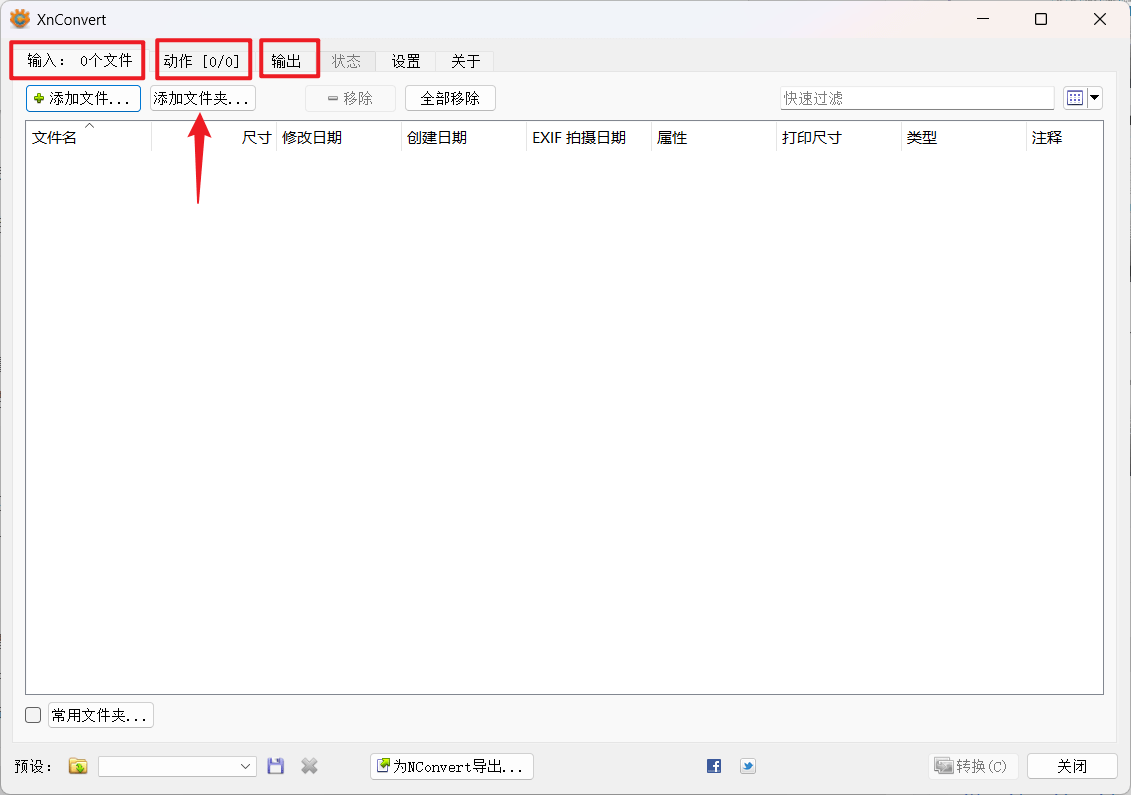The height and width of the screenshot is (795, 1131).
Task: Click the 全部移除 button
Action: [450, 98]
